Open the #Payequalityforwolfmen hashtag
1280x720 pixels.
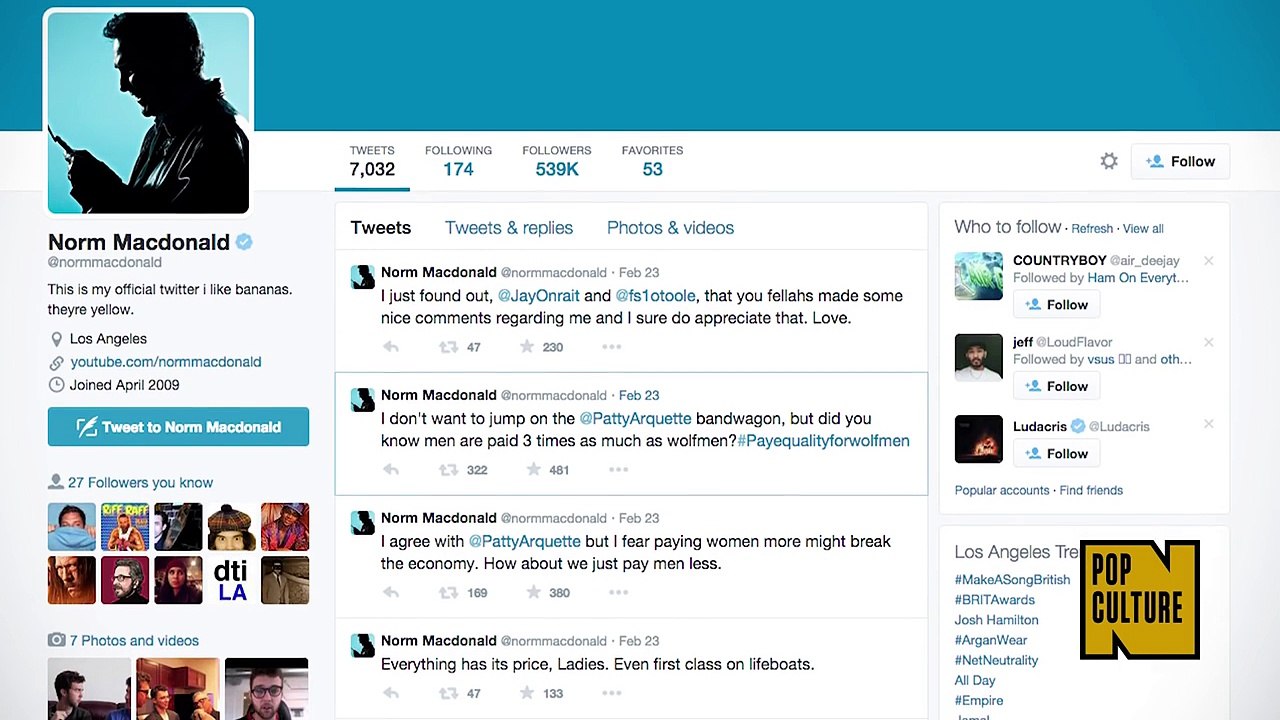click(x=823, y=441)
